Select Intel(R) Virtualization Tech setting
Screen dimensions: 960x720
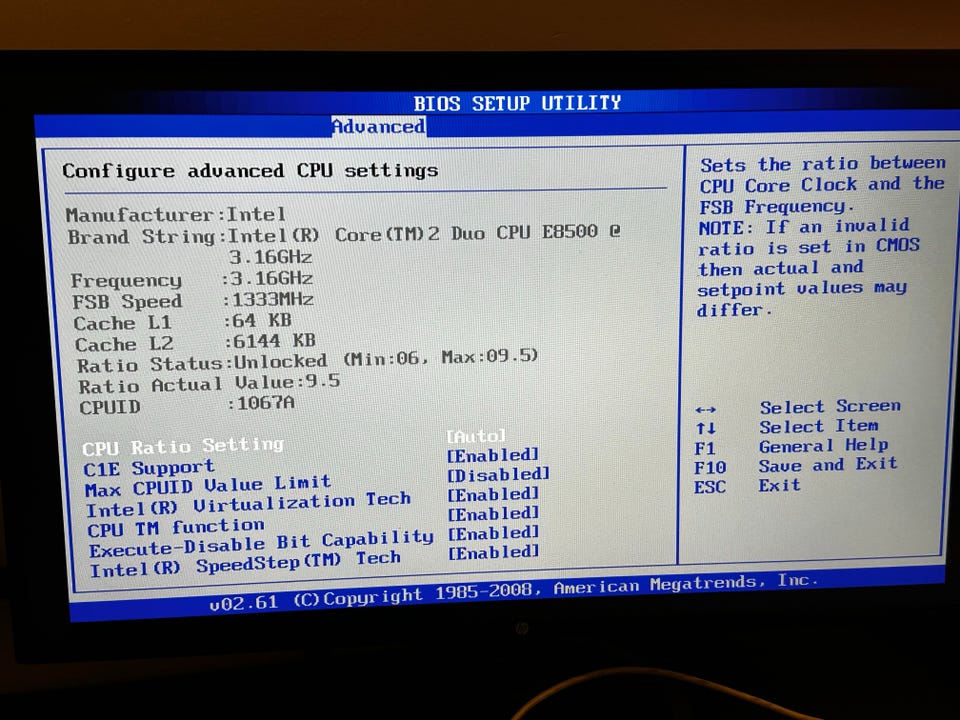pyautogui.click(x=249, y=505)
